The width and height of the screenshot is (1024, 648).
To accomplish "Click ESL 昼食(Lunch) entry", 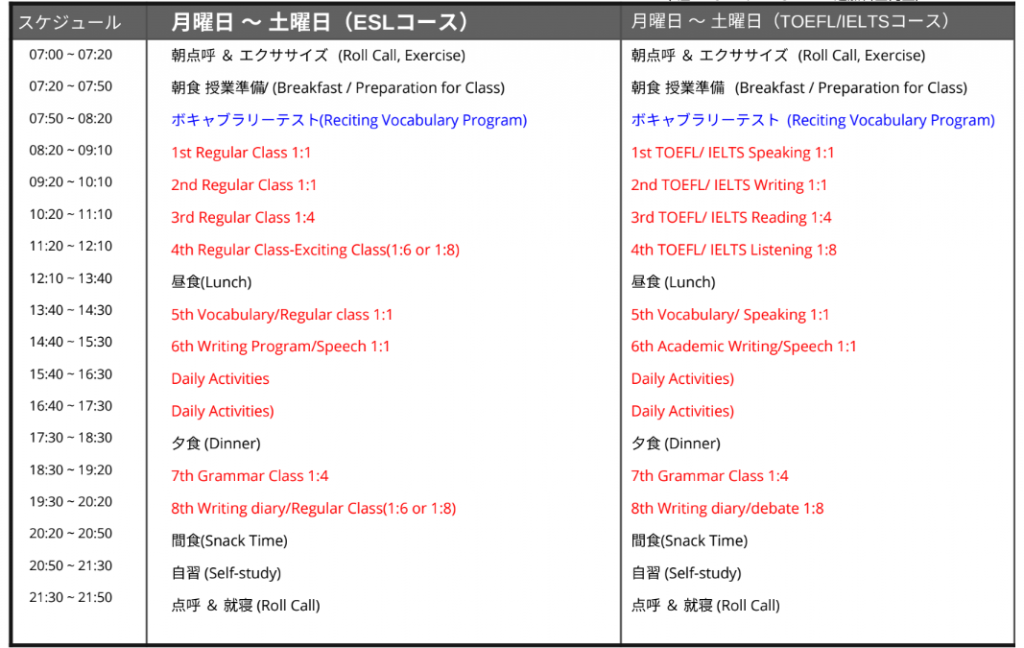I will tap(211, 282).
